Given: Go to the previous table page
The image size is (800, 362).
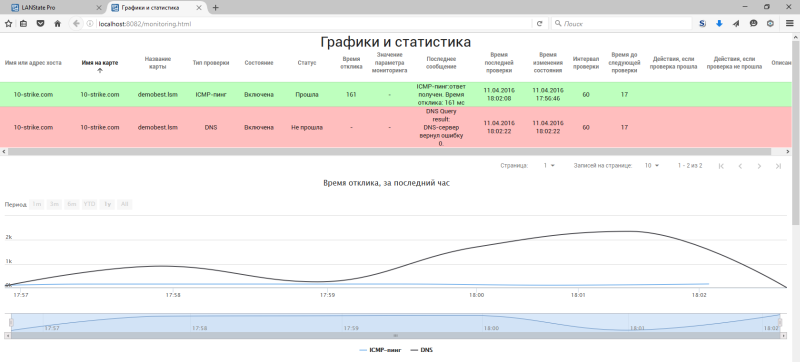Looking at the screenshot, I should (740, 166).
